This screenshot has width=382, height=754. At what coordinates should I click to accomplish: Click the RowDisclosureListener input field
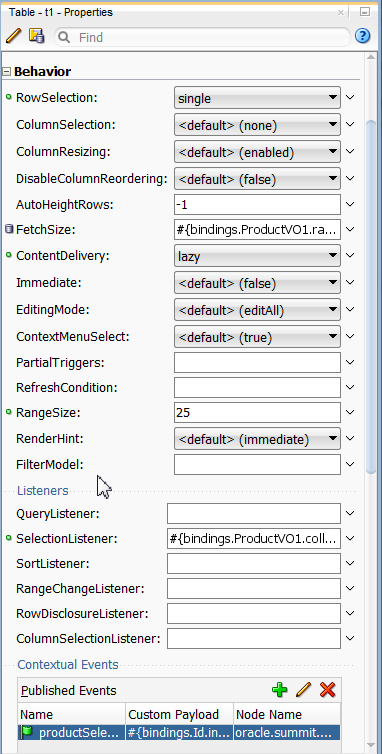254,613
